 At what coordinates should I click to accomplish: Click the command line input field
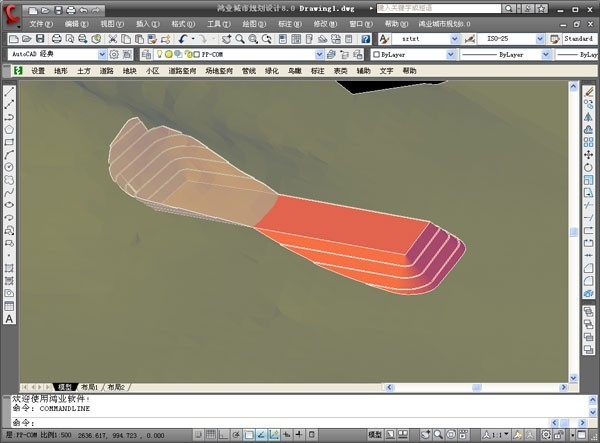(300, 421)
